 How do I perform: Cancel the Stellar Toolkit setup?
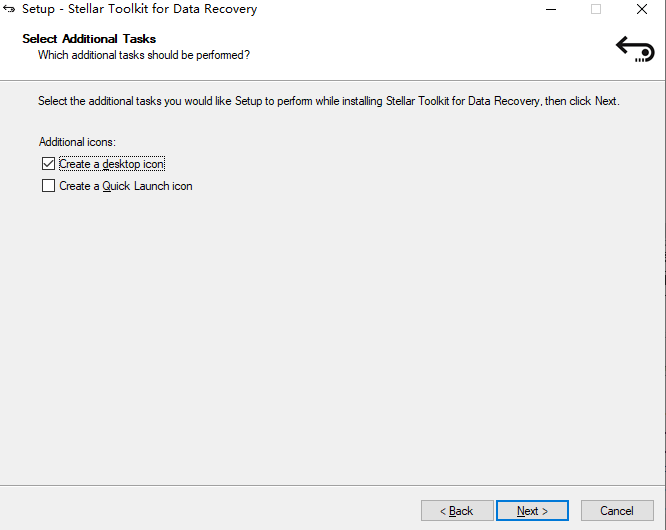point(617,511)
